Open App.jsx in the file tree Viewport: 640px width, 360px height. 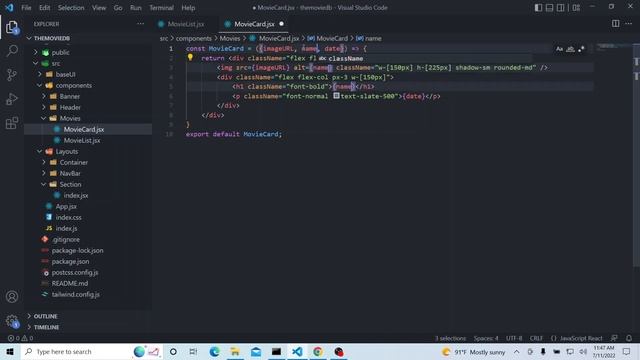pos(66,207)
